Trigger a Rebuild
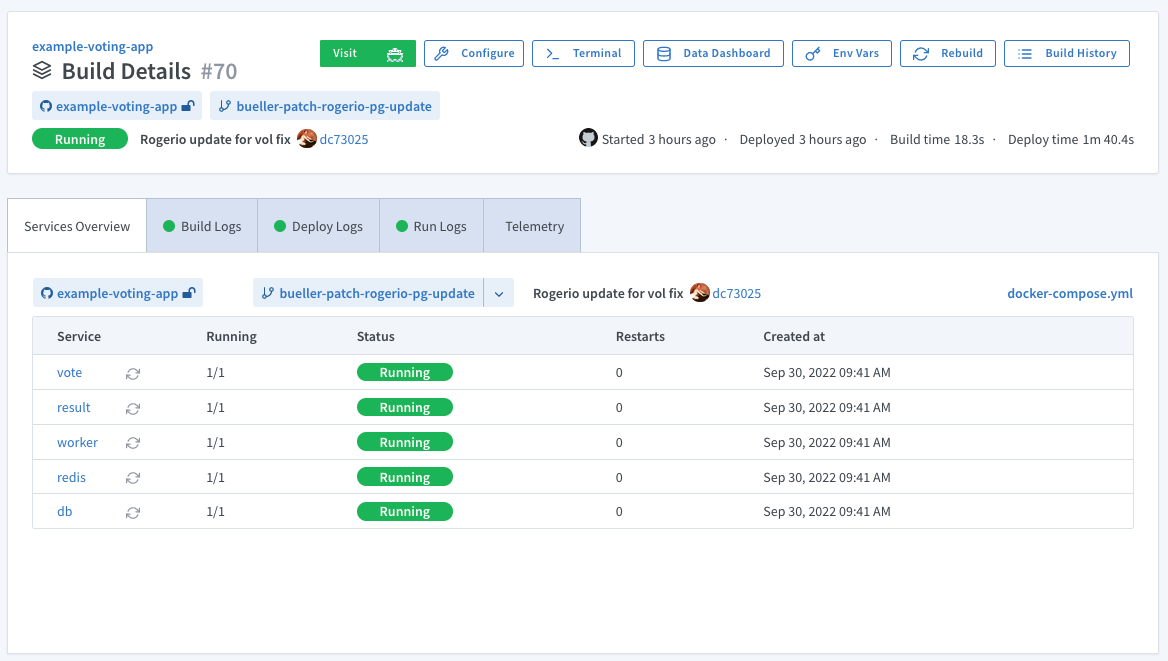The width and height of the screenshot is (1168, 661). tap(948, 54)
